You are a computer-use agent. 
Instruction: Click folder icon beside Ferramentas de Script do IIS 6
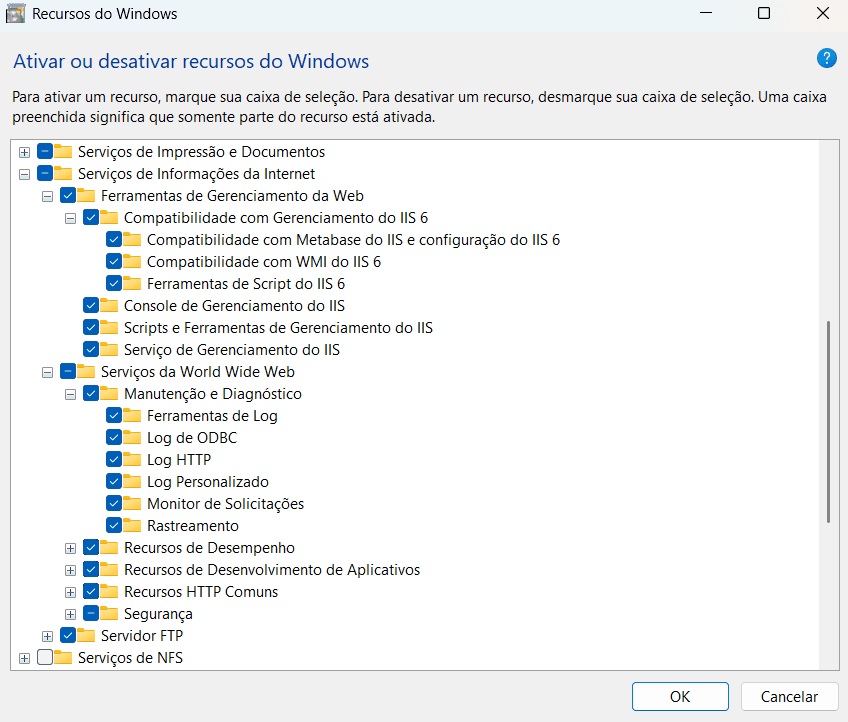point(132,283)
